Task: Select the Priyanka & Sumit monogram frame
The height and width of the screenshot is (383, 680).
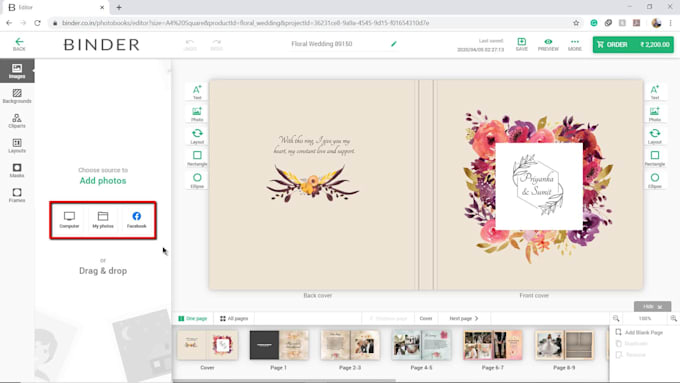Action: pyautogui.click(x=539, y=186)
